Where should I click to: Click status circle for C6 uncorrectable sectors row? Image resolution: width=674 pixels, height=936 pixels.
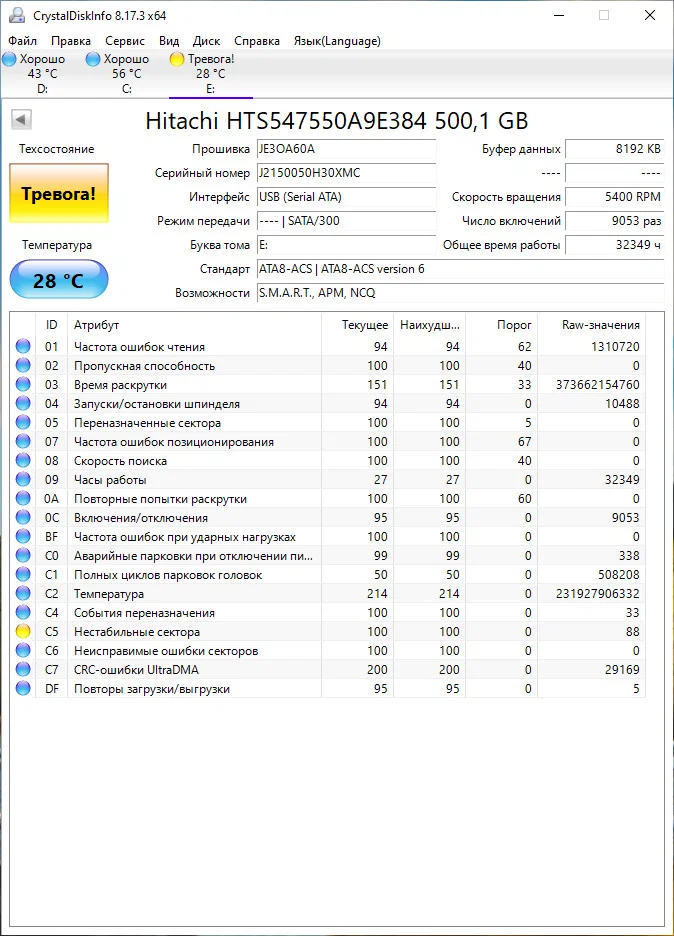point(23,651)
